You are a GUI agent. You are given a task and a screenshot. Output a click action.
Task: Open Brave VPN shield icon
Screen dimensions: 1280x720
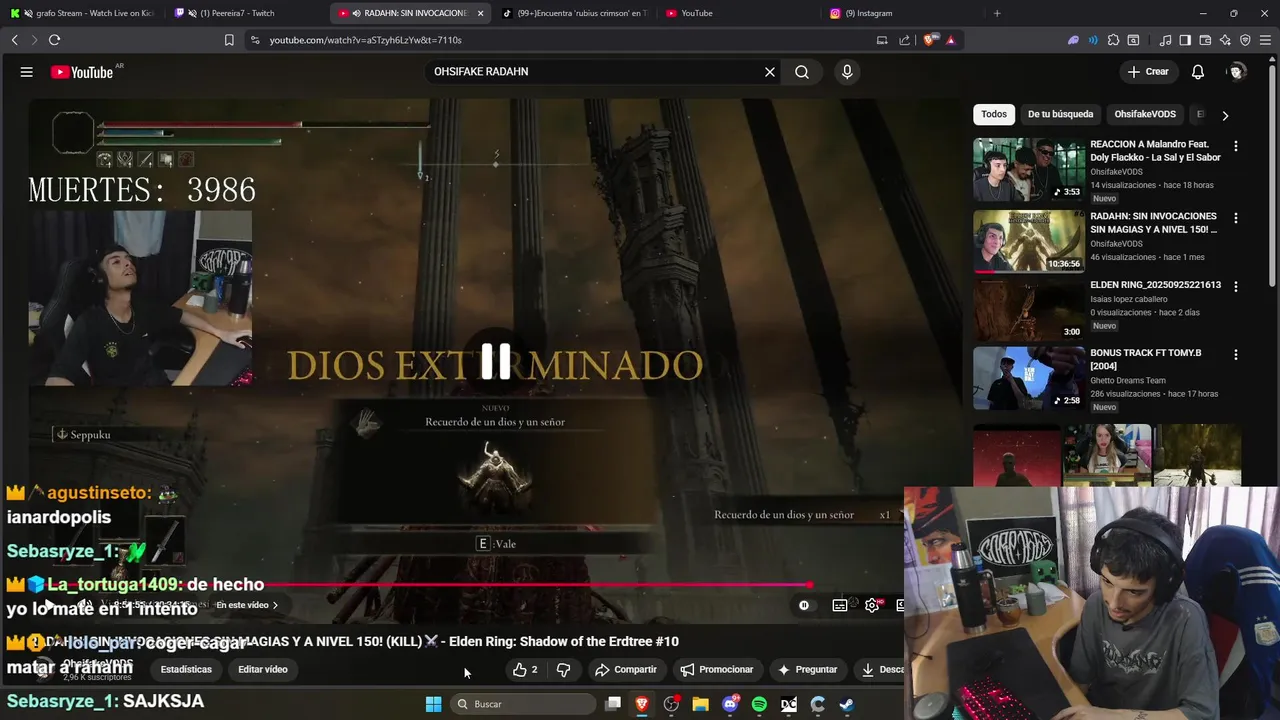(x=1245, y=40)
